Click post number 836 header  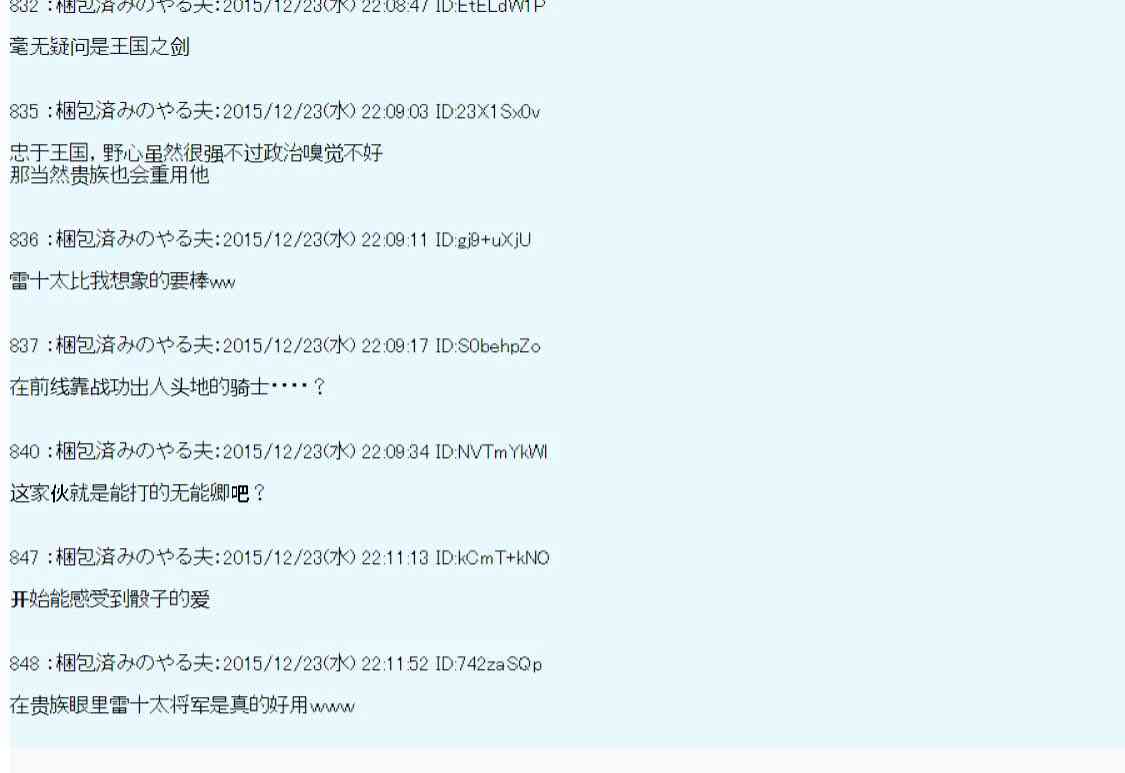(270, 239)
